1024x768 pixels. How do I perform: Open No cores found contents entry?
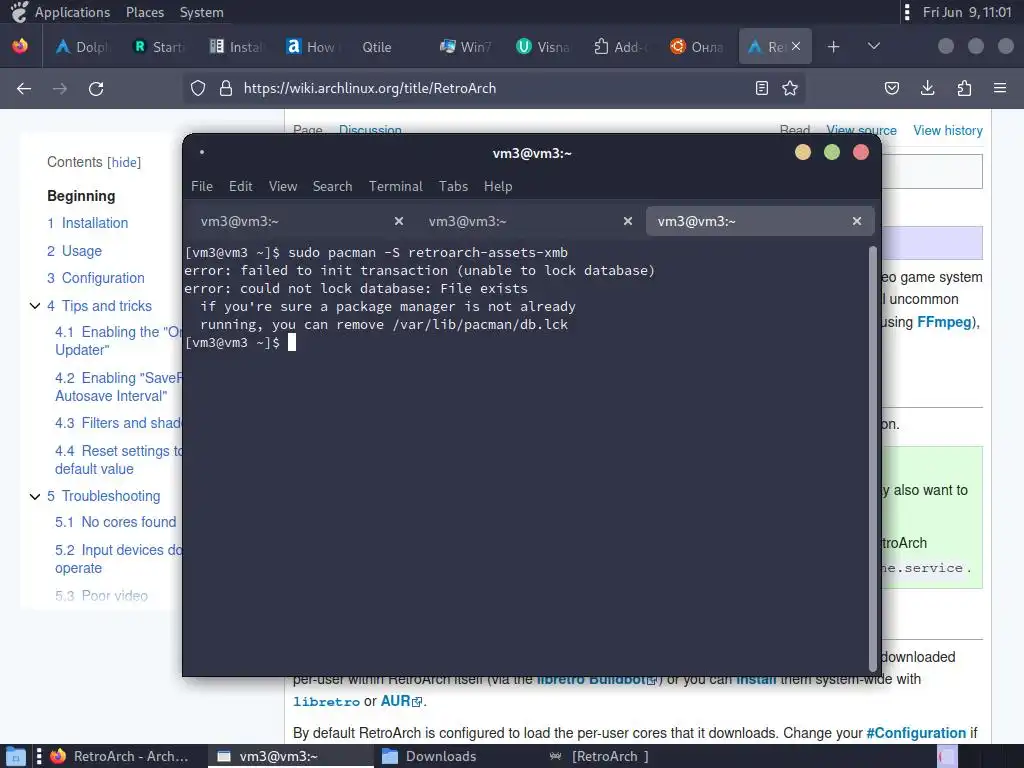click(116, 522)
